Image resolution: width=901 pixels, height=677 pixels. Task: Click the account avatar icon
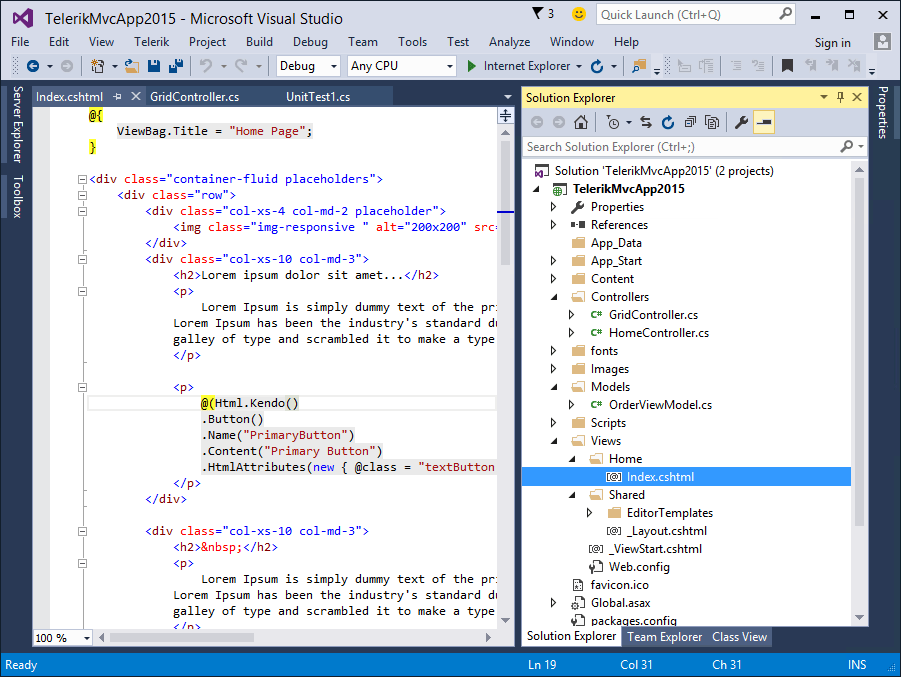coord(882,41)
